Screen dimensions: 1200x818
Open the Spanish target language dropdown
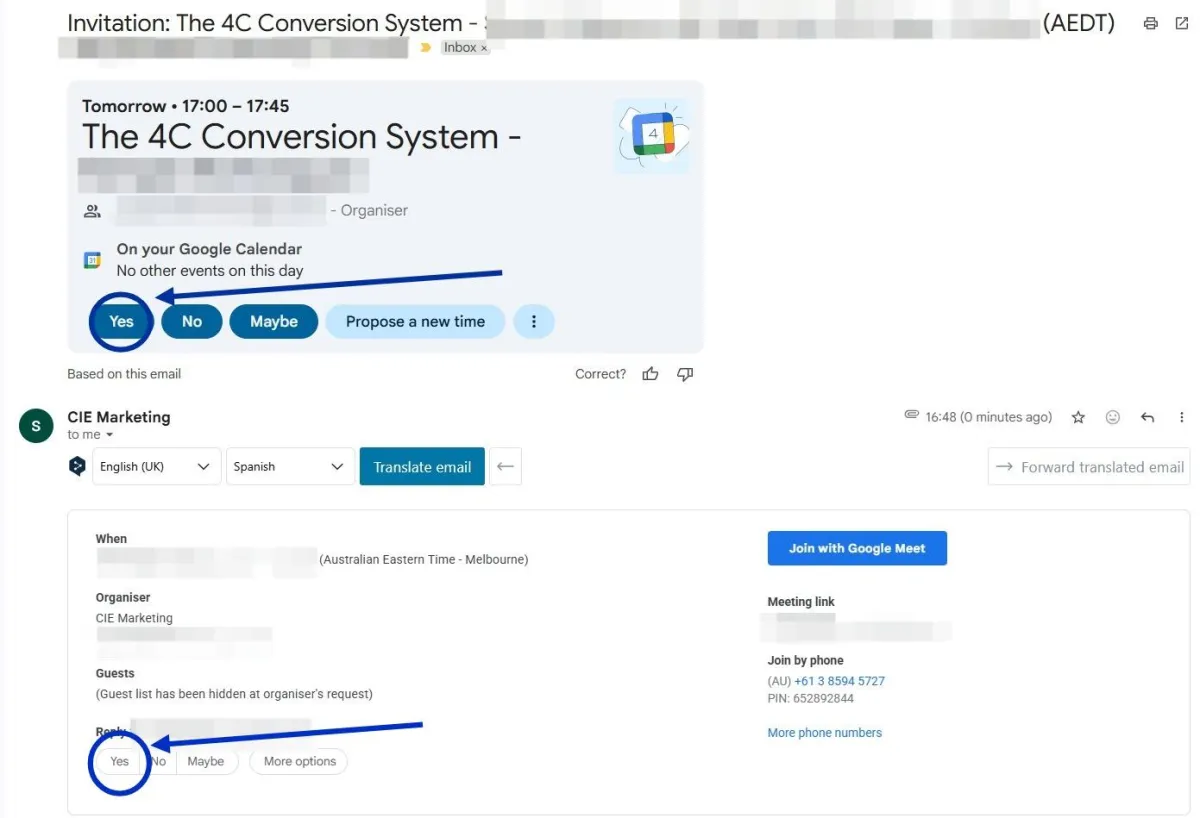290,467
